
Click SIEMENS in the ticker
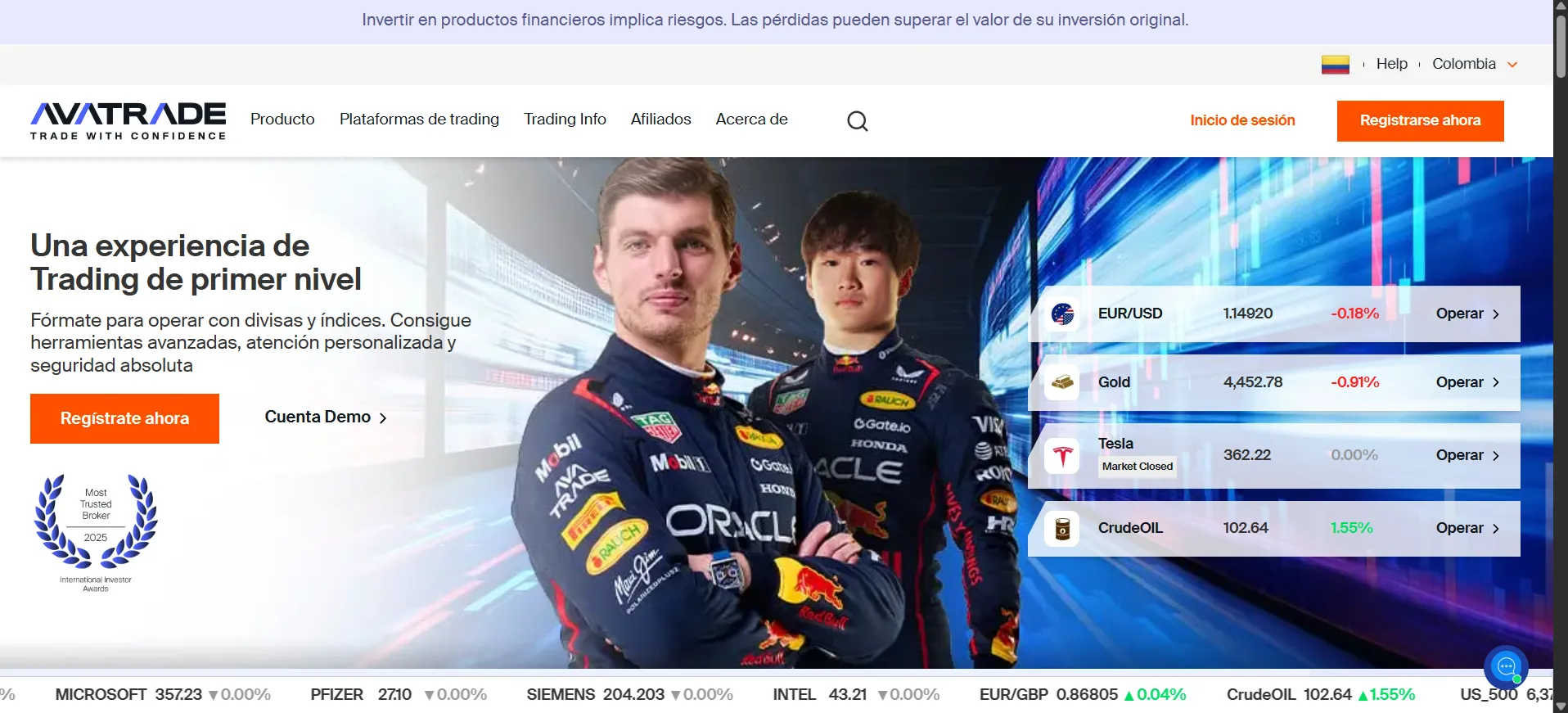(561, 694)
